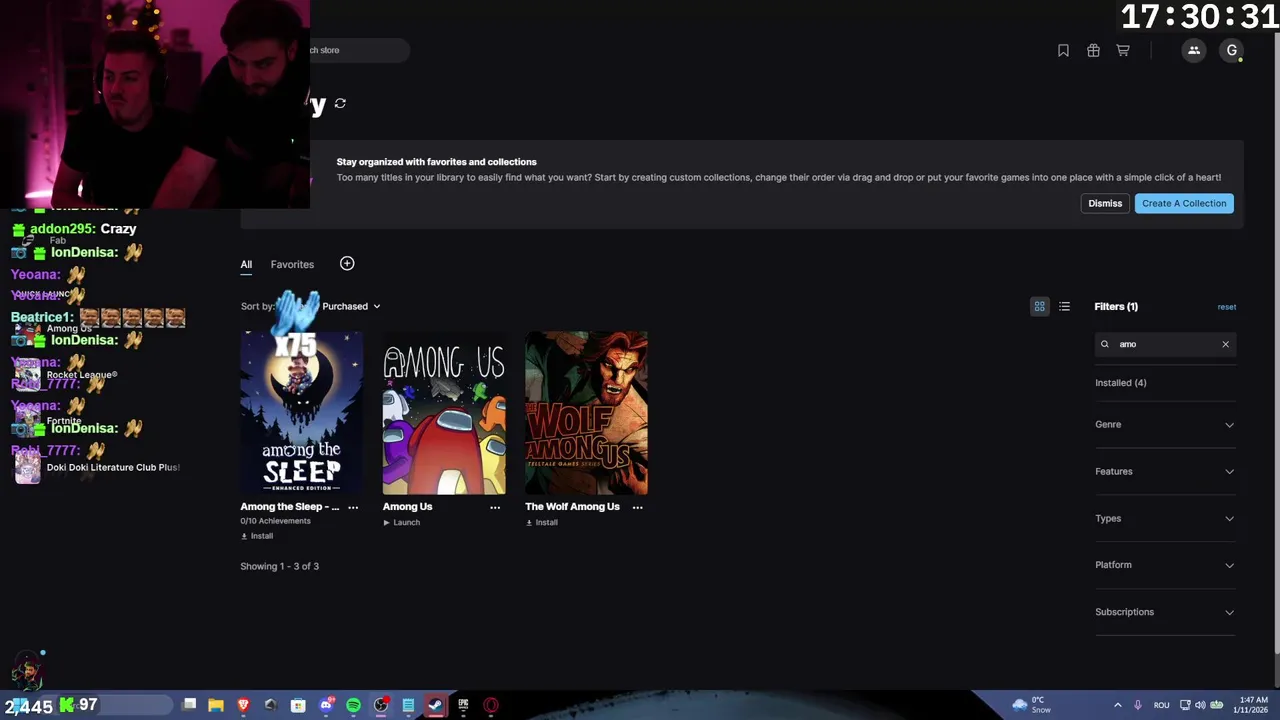The height and width of the screenshot is (720, 1280).
Task: Quick launch Rocket League from sidebar
Action: (x=66, y=375)
